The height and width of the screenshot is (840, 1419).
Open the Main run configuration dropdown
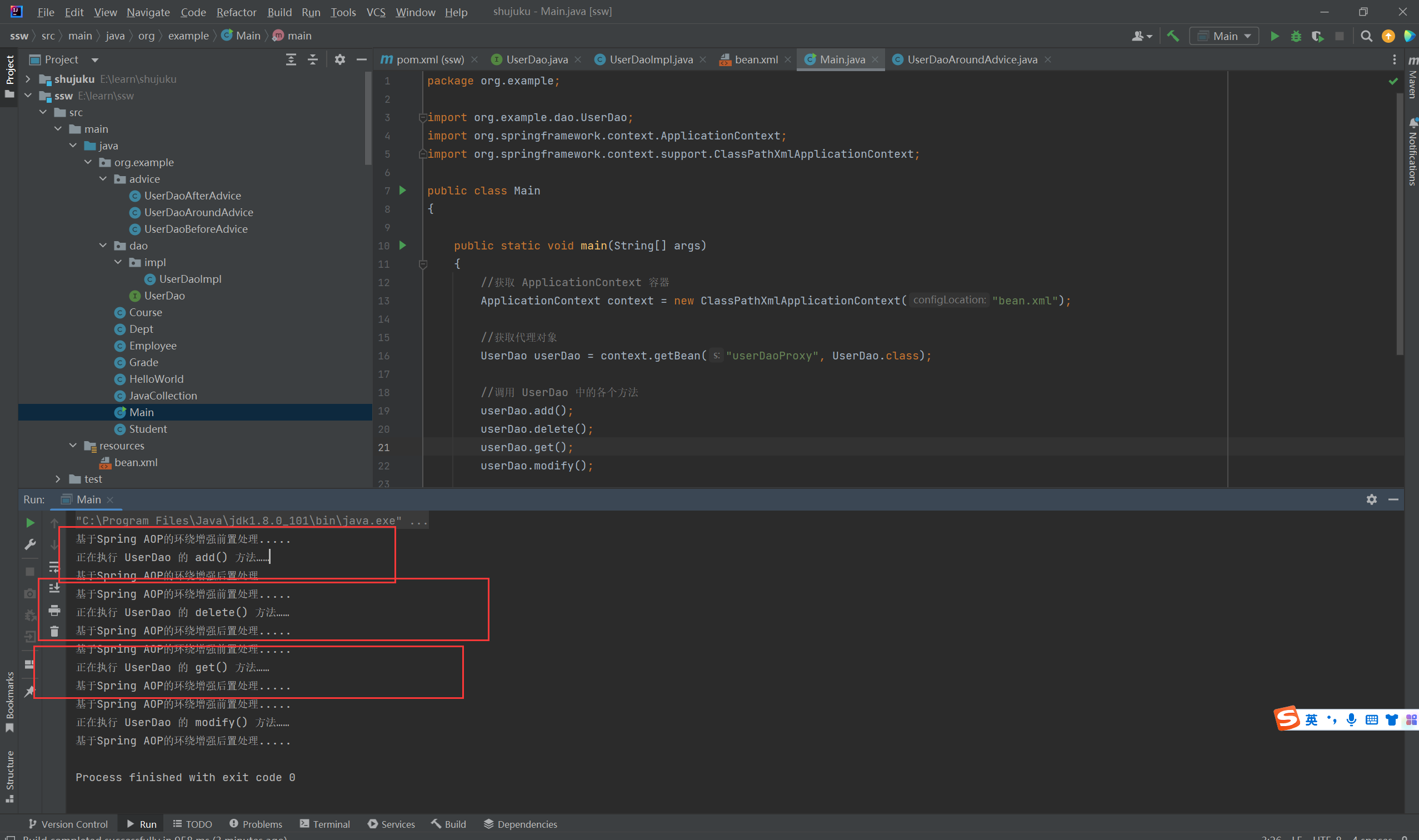[1225, 36]
